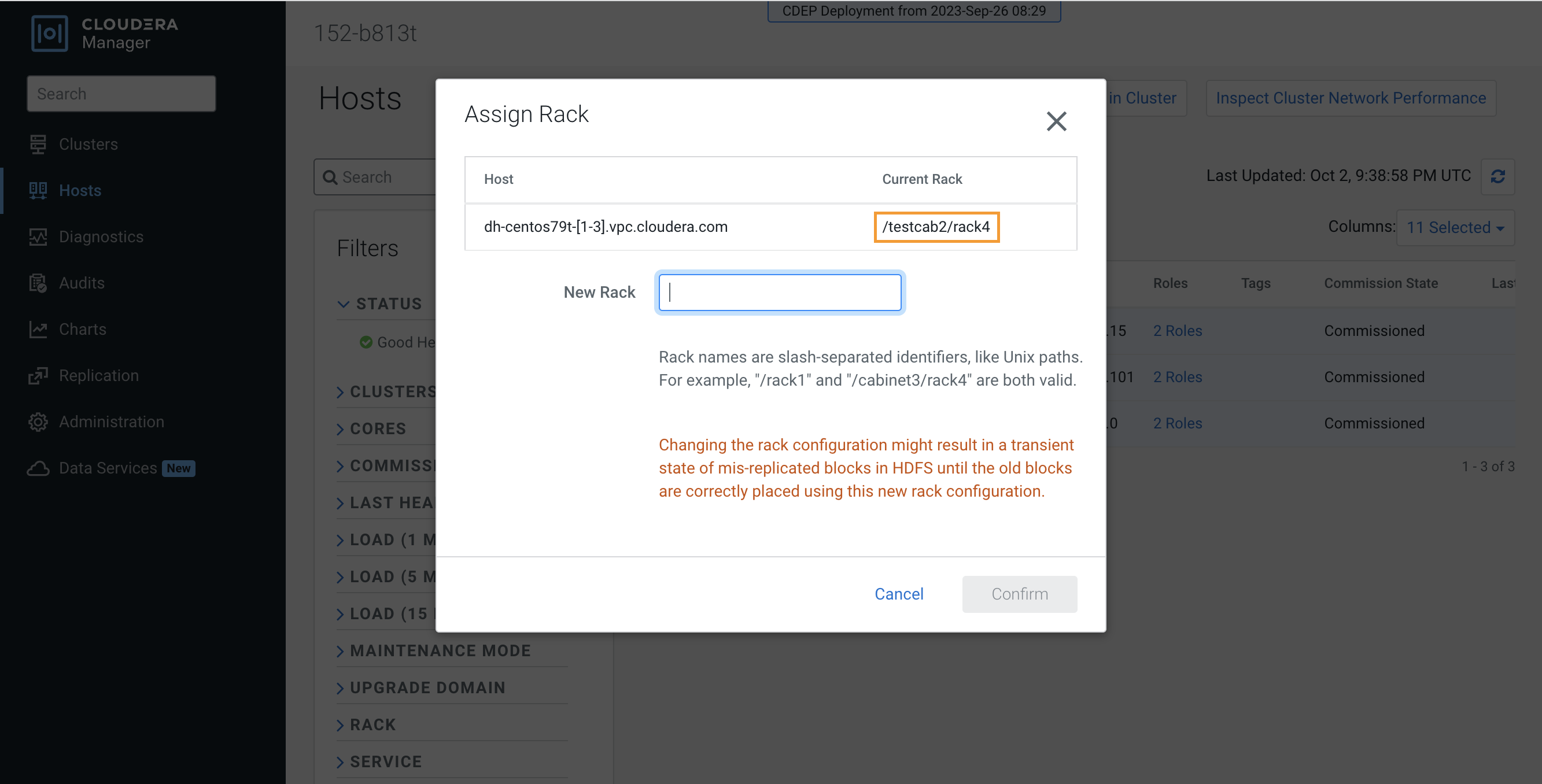Open Data Services in the sidebar
The width and height of the screenshot is (1542, 784).
point(108,468)
